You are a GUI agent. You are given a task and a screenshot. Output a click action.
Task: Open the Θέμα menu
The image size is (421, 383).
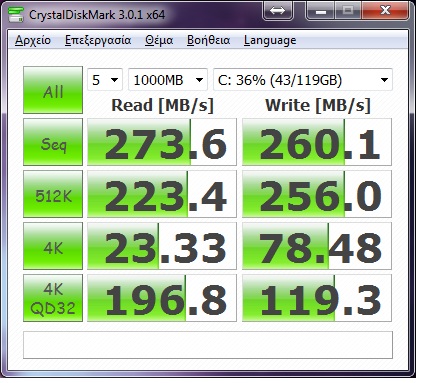pyautogui.click(x=159, y=40)
